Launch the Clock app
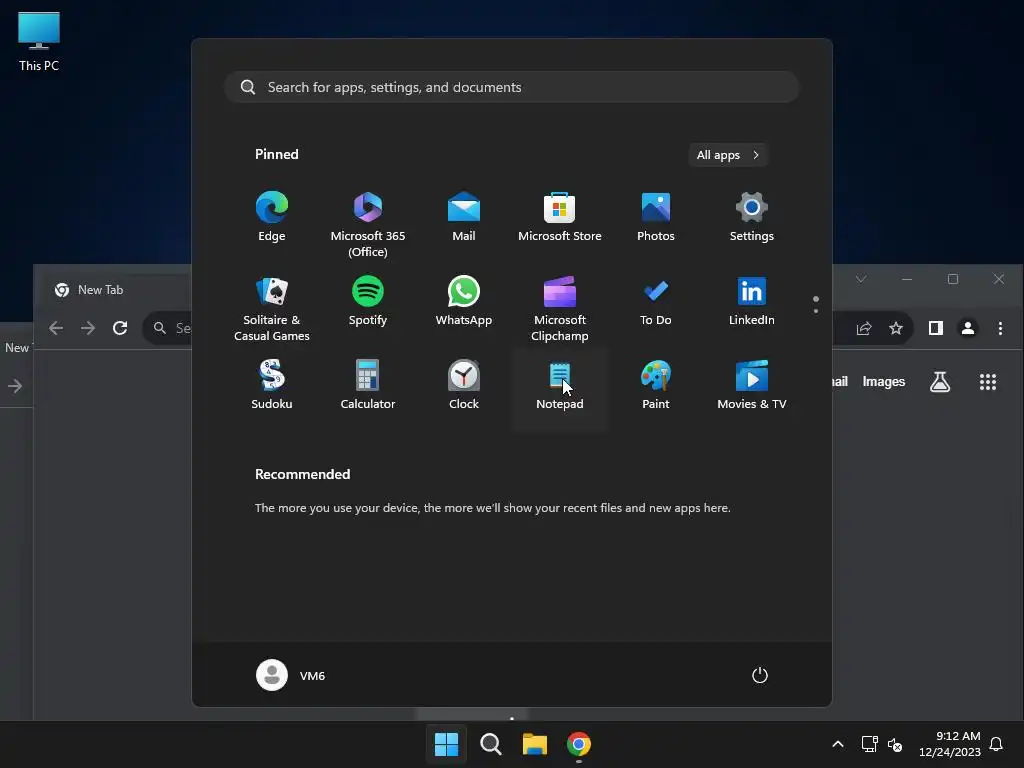 click(464, 385)
